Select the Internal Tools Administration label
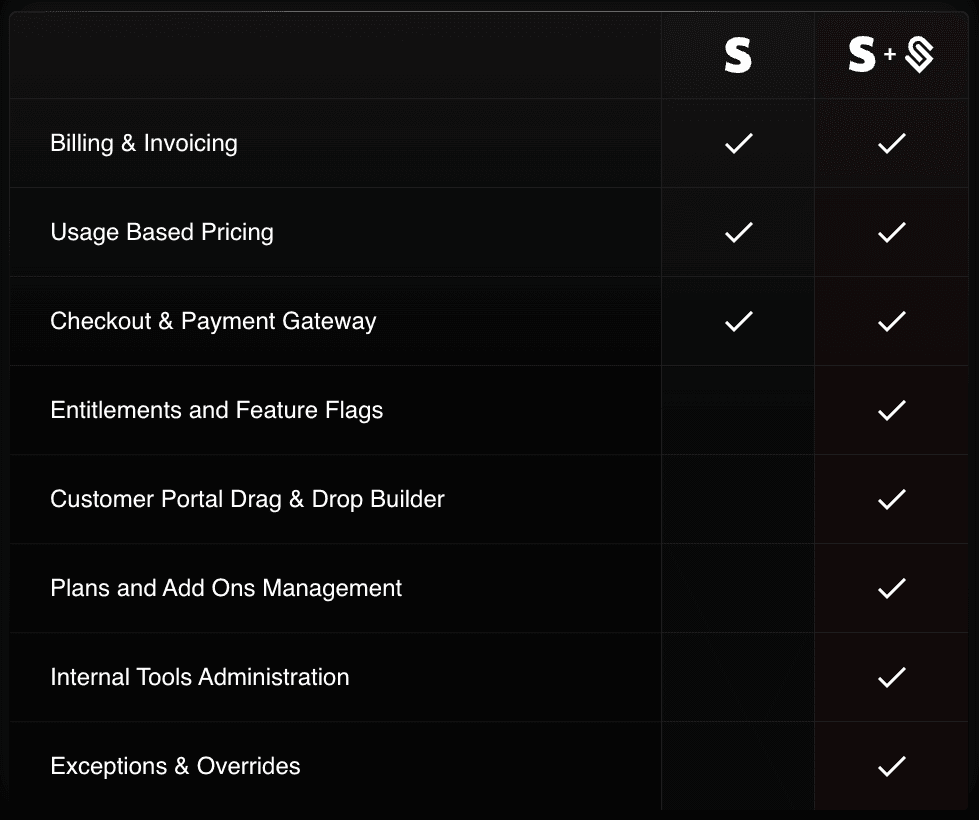The image size is (979, 820). point(200,677)
